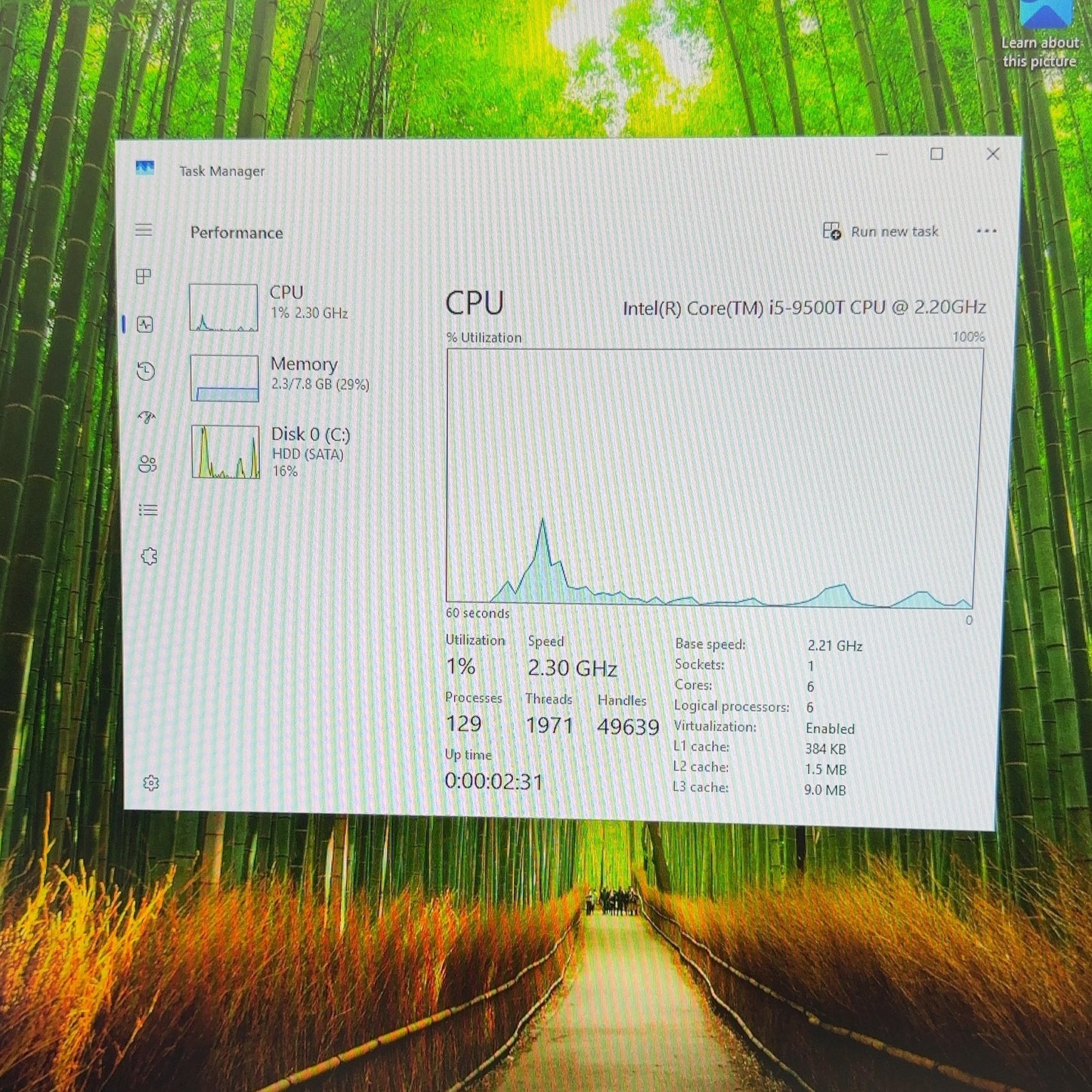Screen dimensions: 1092x1092
Task: Click the '% Utilization' graph label
Action: (x=484, y=338)
